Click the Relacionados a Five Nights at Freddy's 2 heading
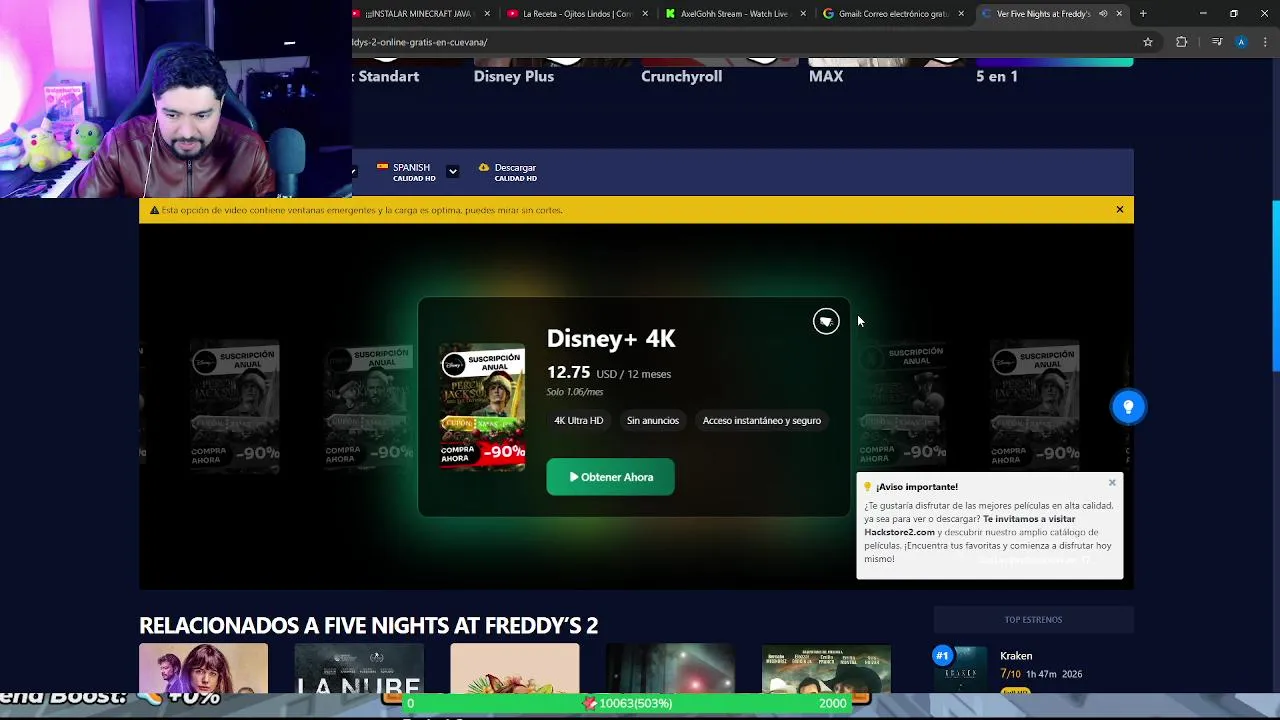The height and width of the screenshot is (720, 1280). tap(368, 626)
